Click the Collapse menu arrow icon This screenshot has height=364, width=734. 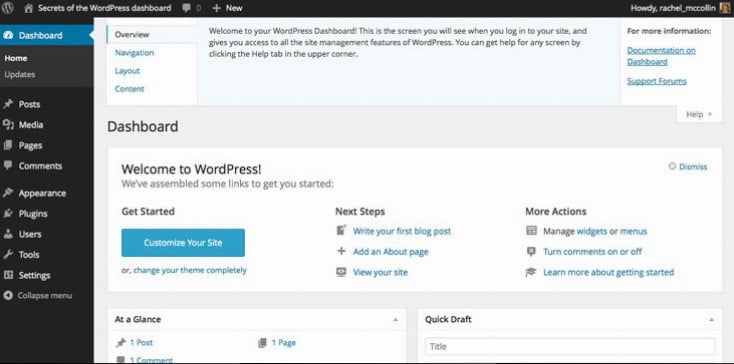8,296
